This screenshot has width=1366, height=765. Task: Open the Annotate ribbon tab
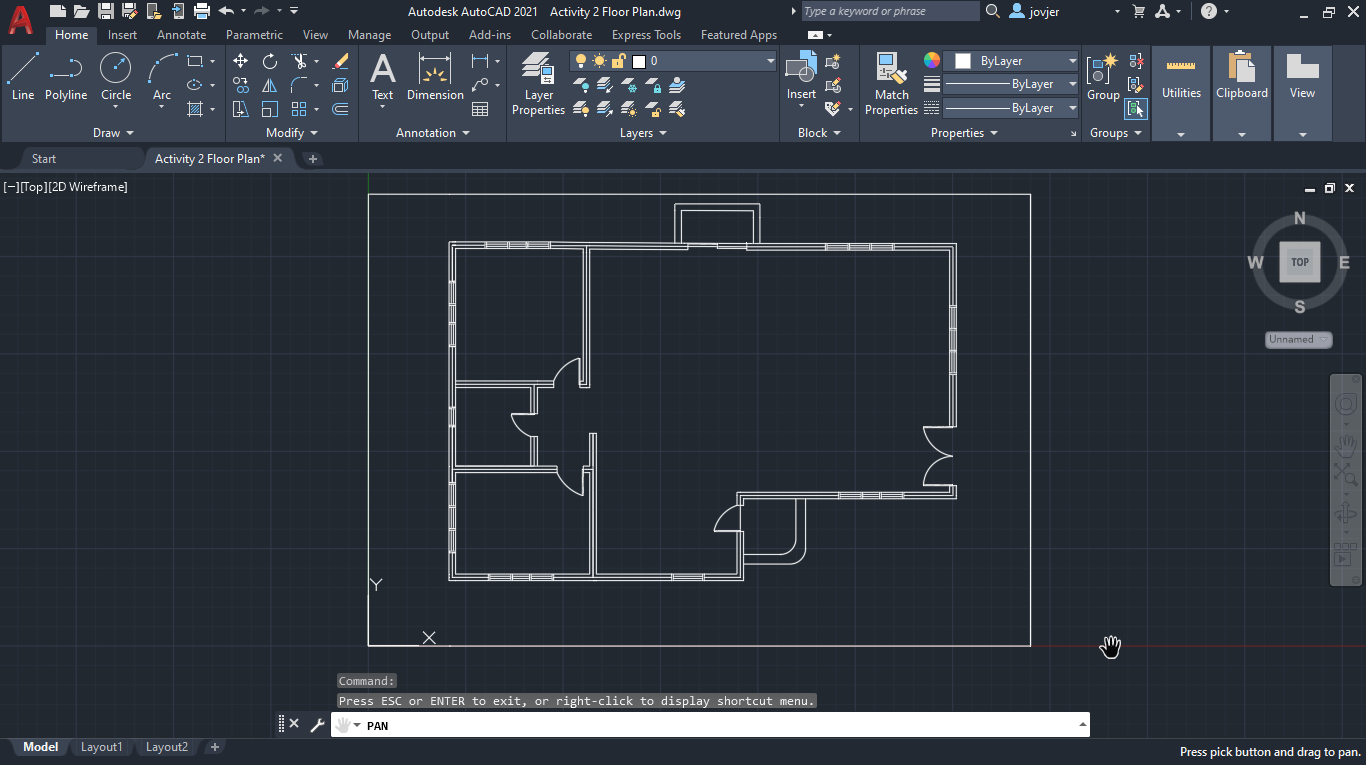[x=181, y=35]
